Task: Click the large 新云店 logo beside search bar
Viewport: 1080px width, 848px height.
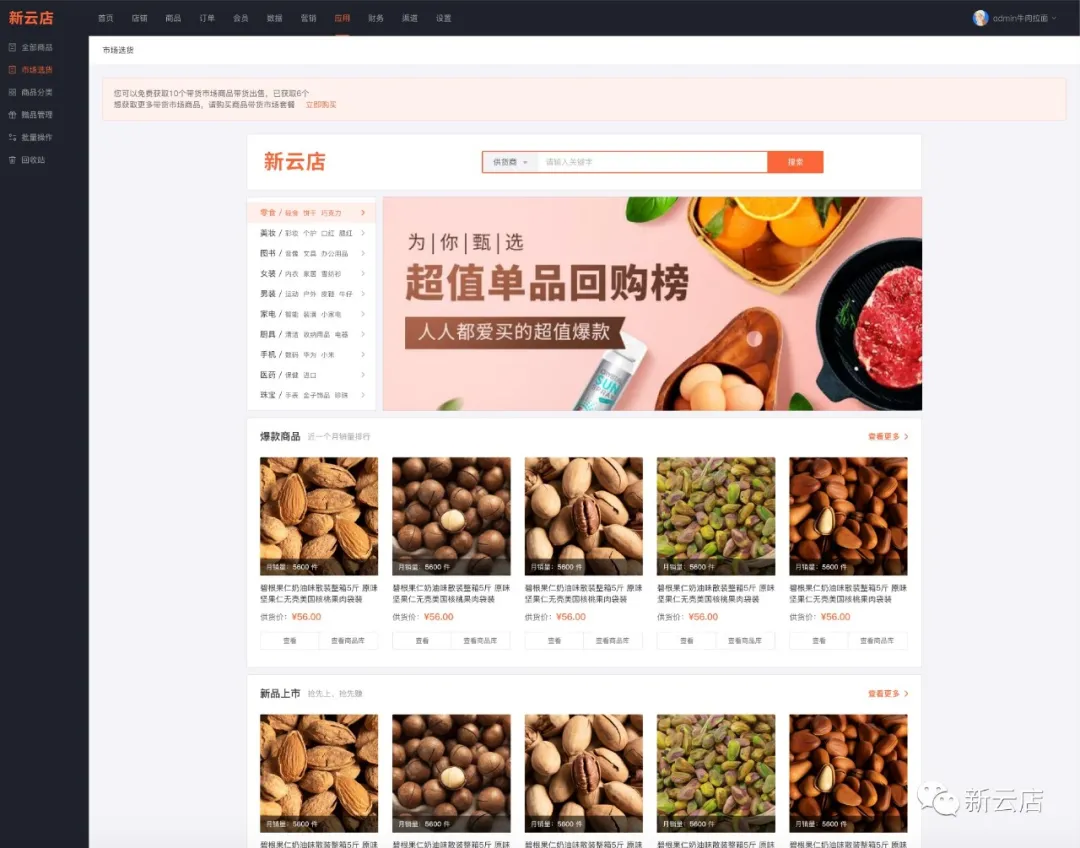Action: (294, 162)
